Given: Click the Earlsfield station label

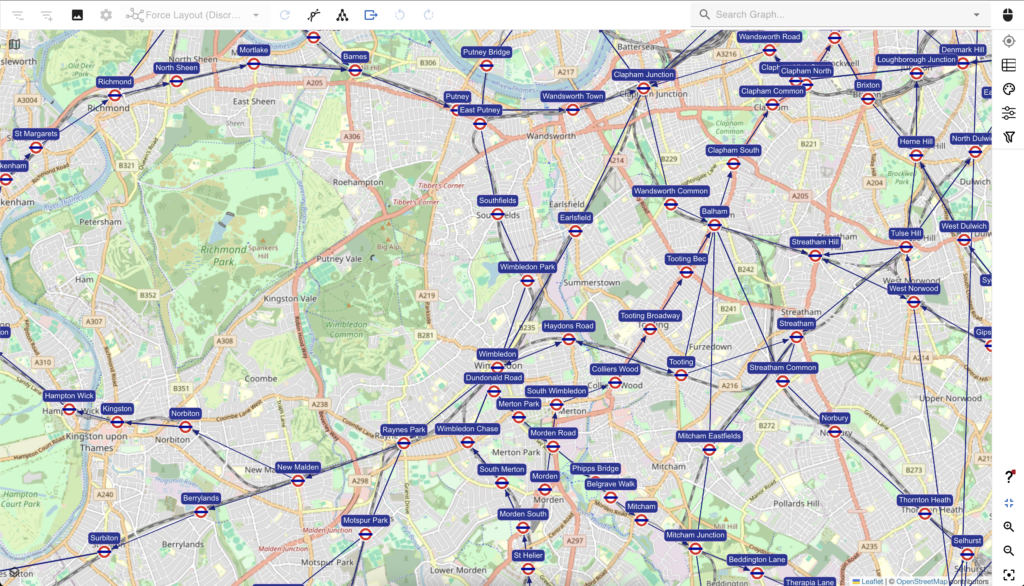Looking at the screenshot, I should coord(575,218).
